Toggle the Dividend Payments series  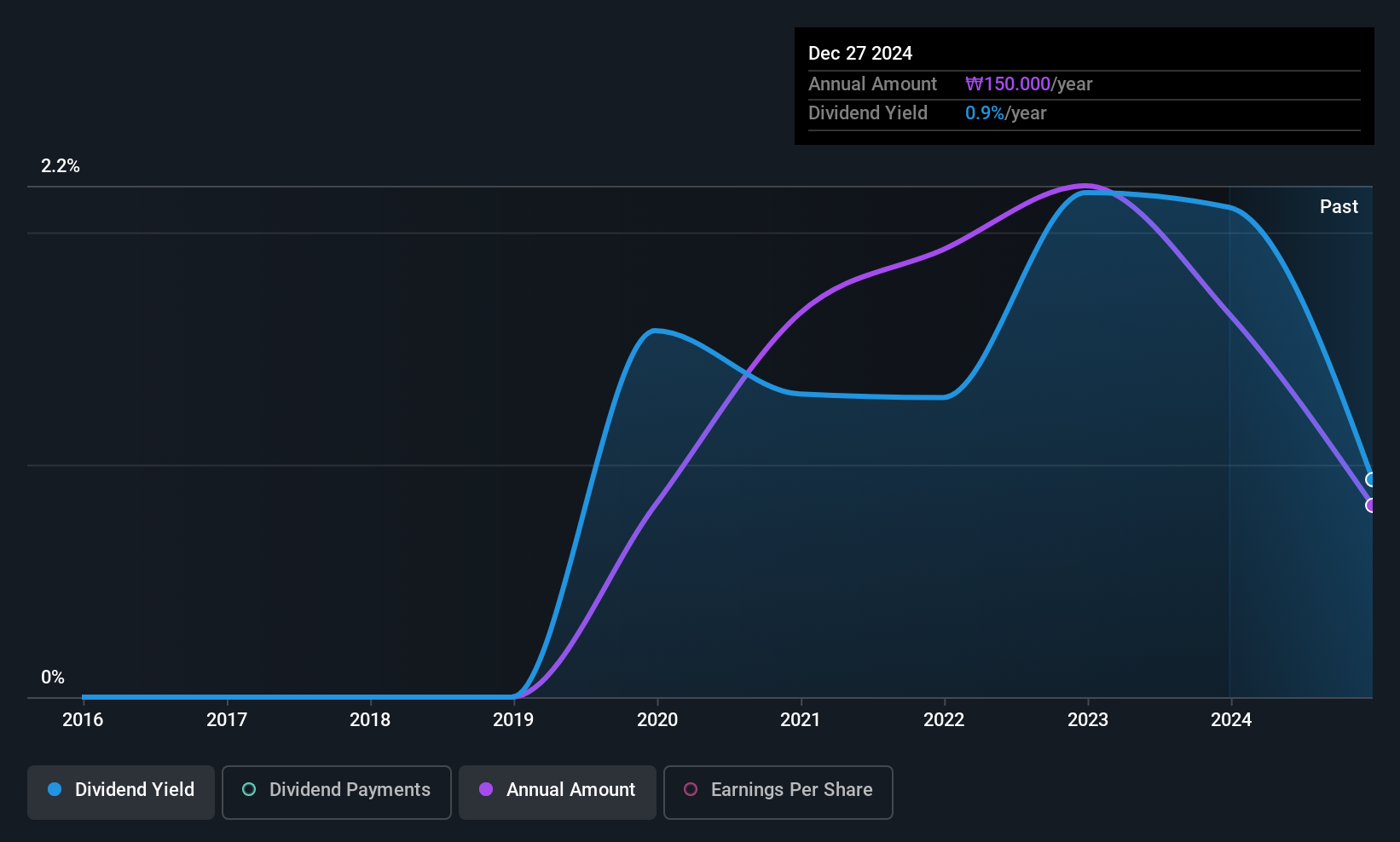click(336, 792)
